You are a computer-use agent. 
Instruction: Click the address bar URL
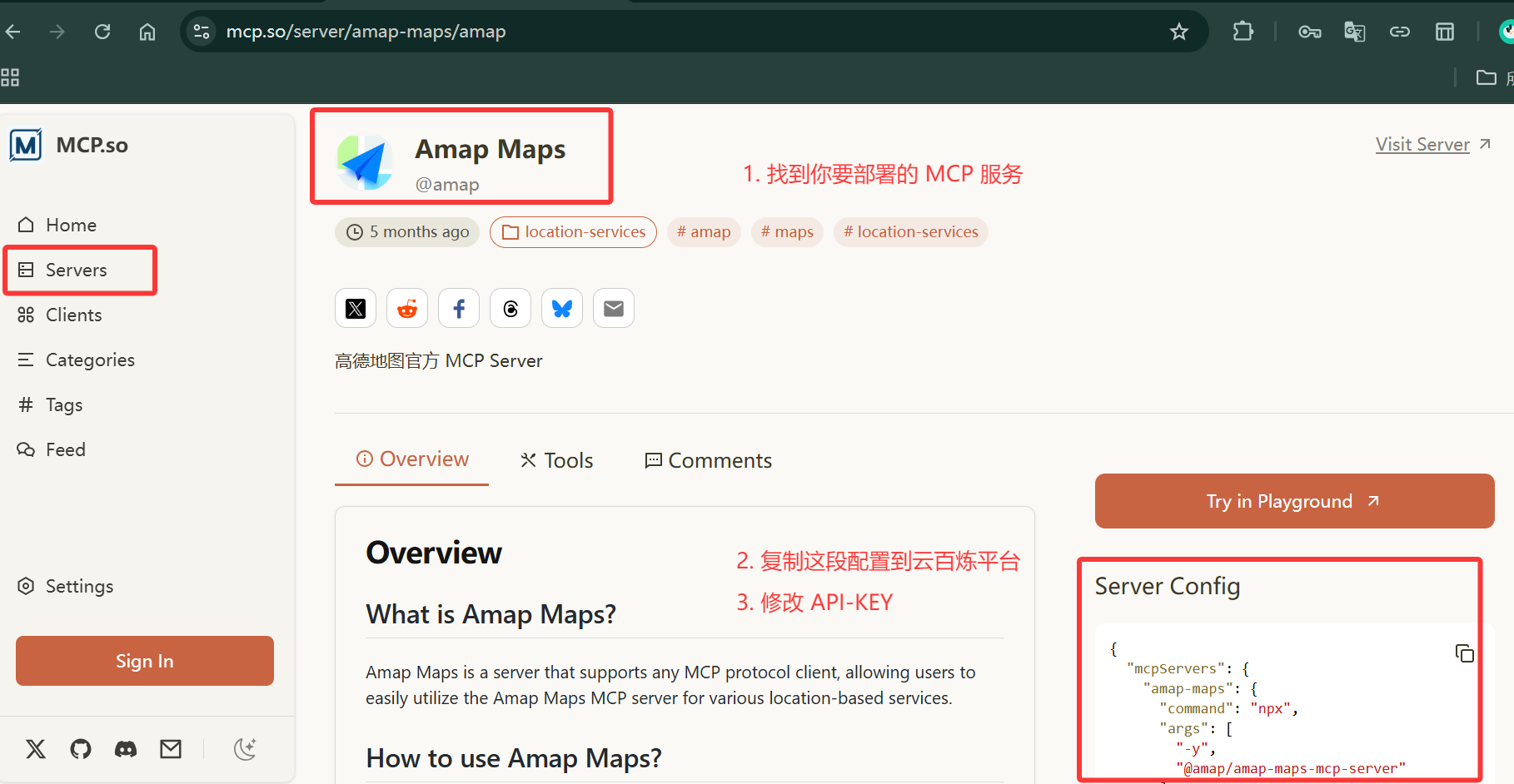tap(366, 32)
